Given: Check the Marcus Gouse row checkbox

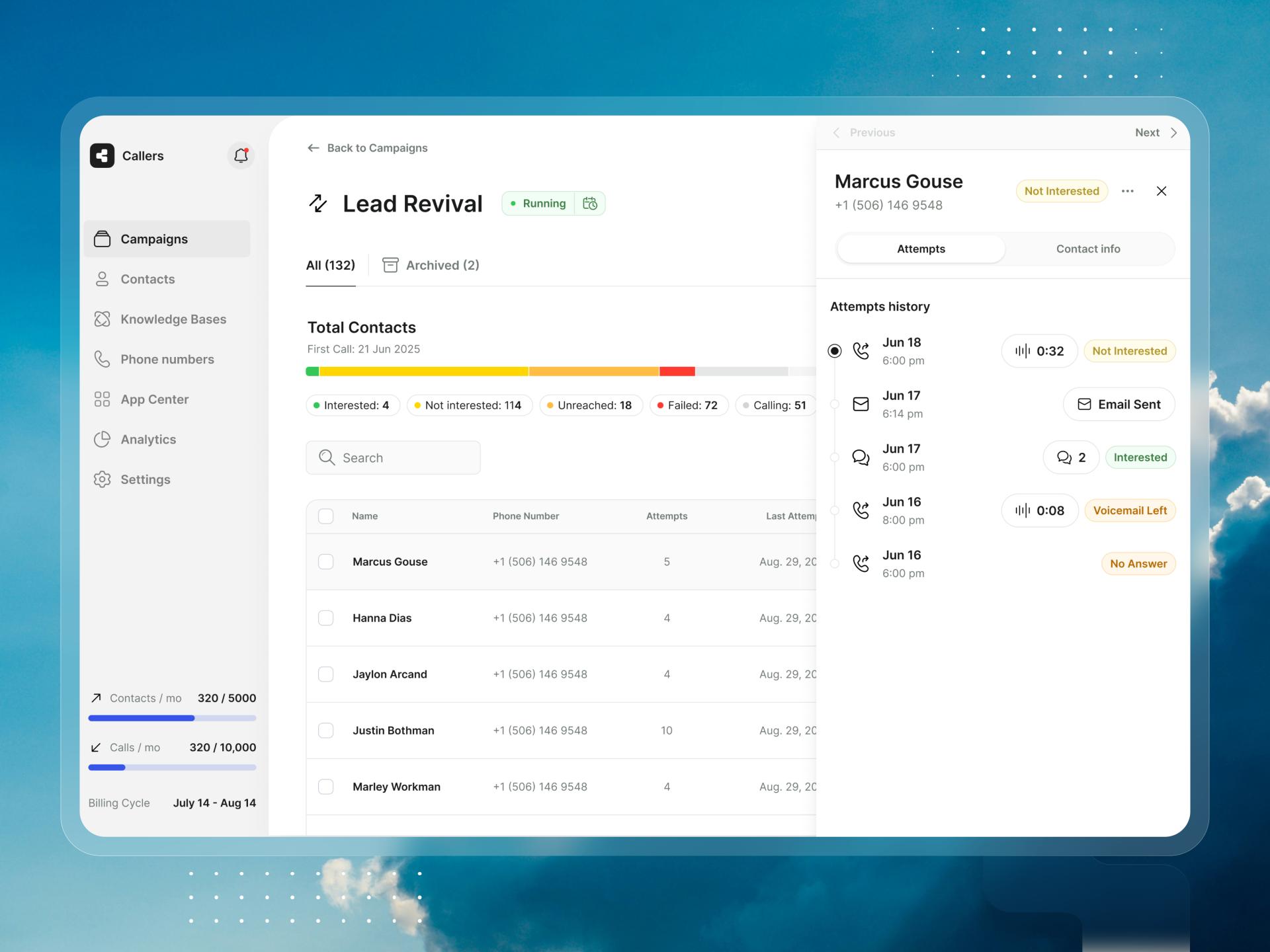Looking at the screenshot, I should point(325,562).
